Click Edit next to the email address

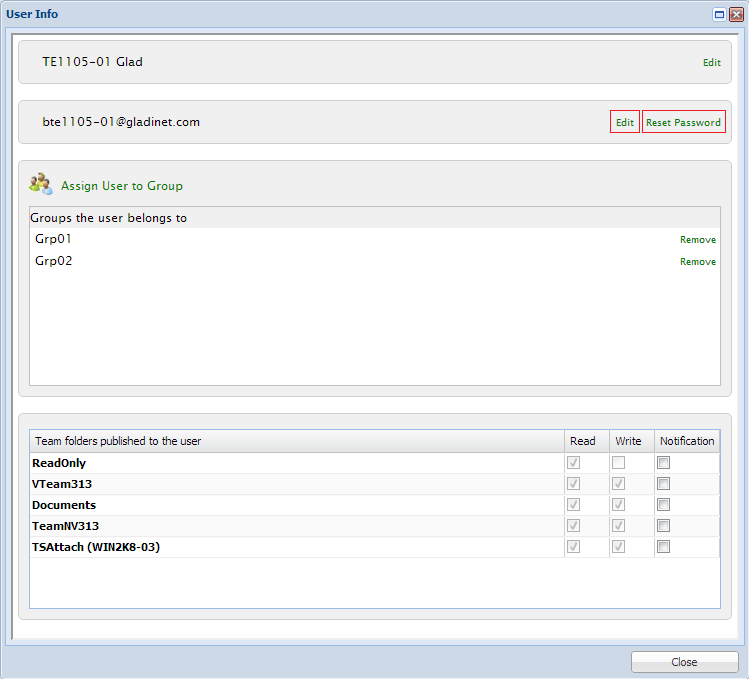coord(625,122)
